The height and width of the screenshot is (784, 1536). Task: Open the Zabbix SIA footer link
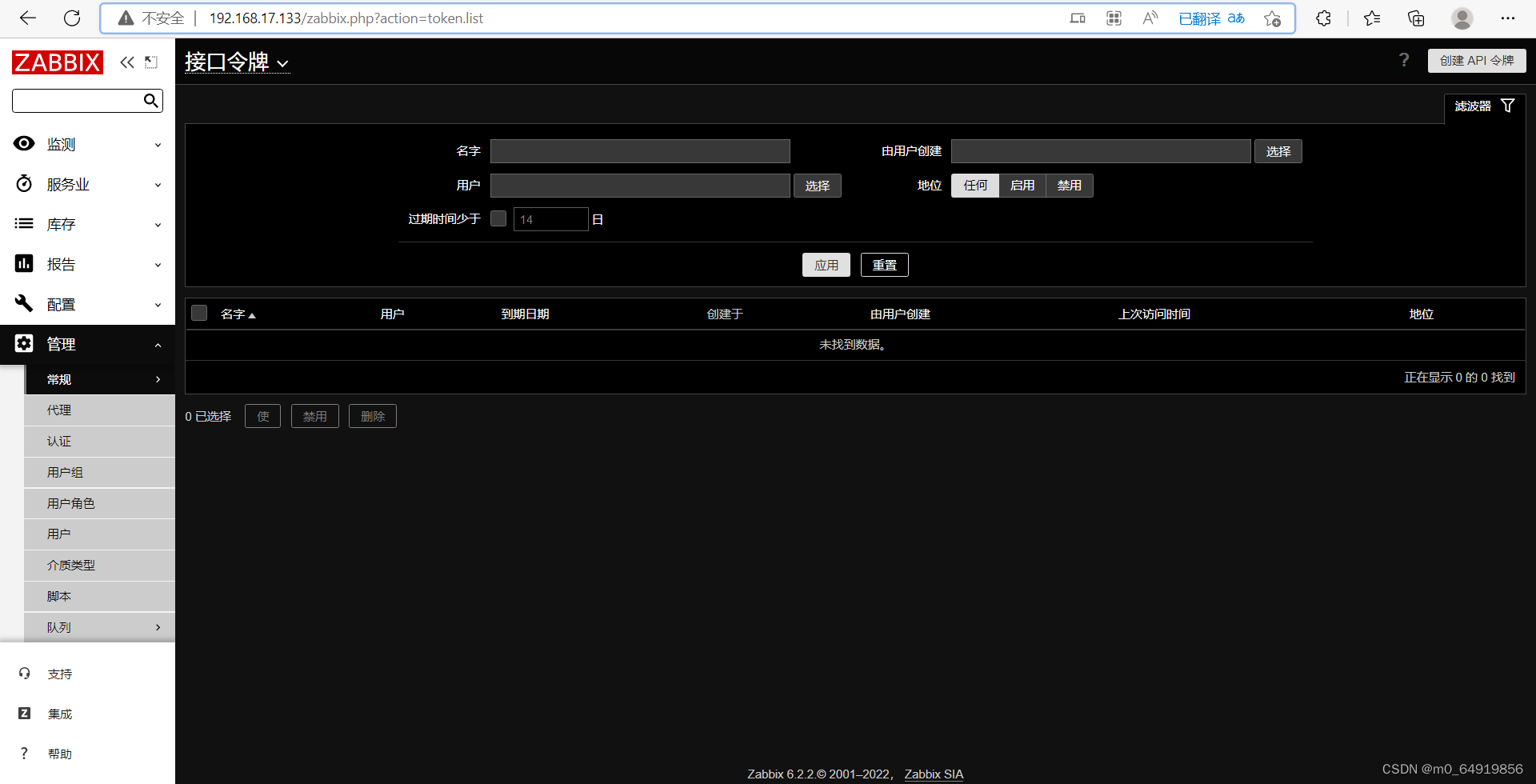click(x=934, y=774)
